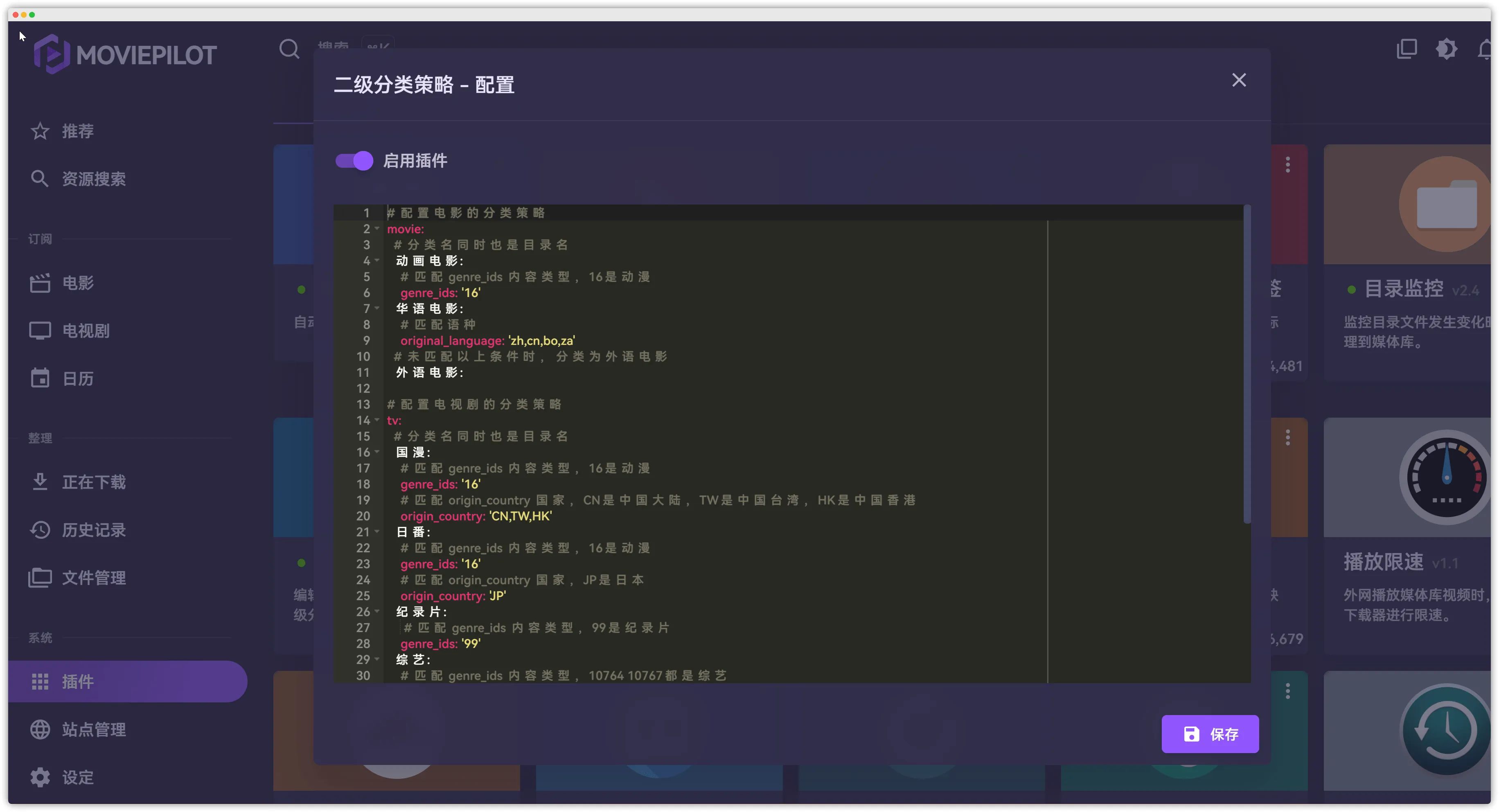Open the three-dot menu on the teal plugin card

(x=1288, y=691)
